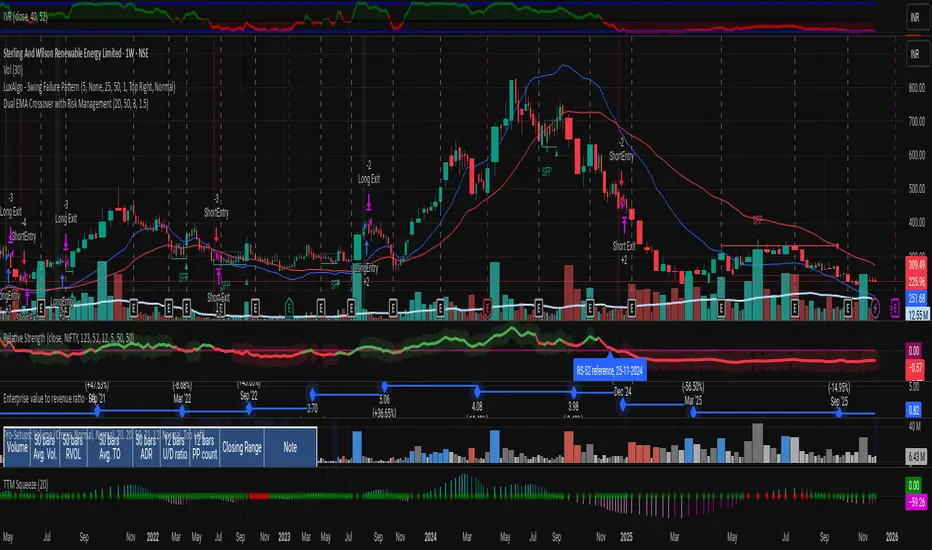Viewport: 932px width, 550px height.
Task: Click the green 0.00 TTM Squeeze label
Action: 914,485
